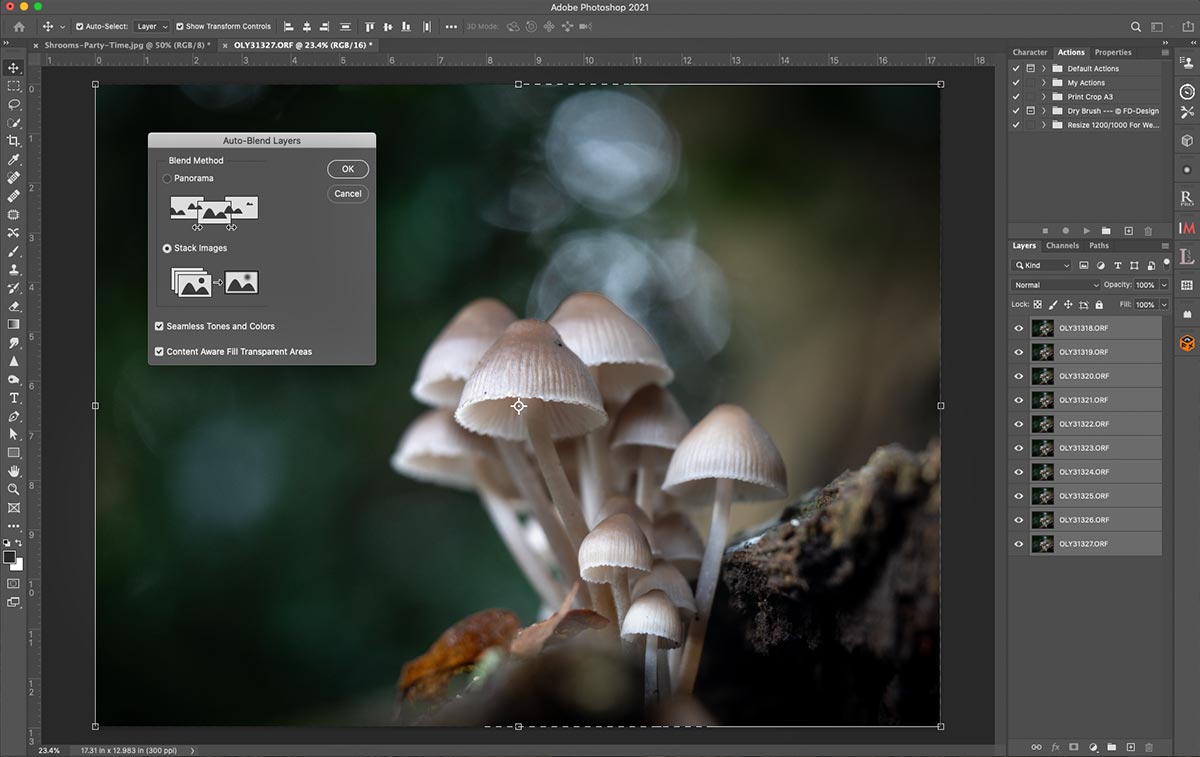Screen dimensions: 1200x757
Task: Switch to the Channels tab
Action: point(1062,246)
